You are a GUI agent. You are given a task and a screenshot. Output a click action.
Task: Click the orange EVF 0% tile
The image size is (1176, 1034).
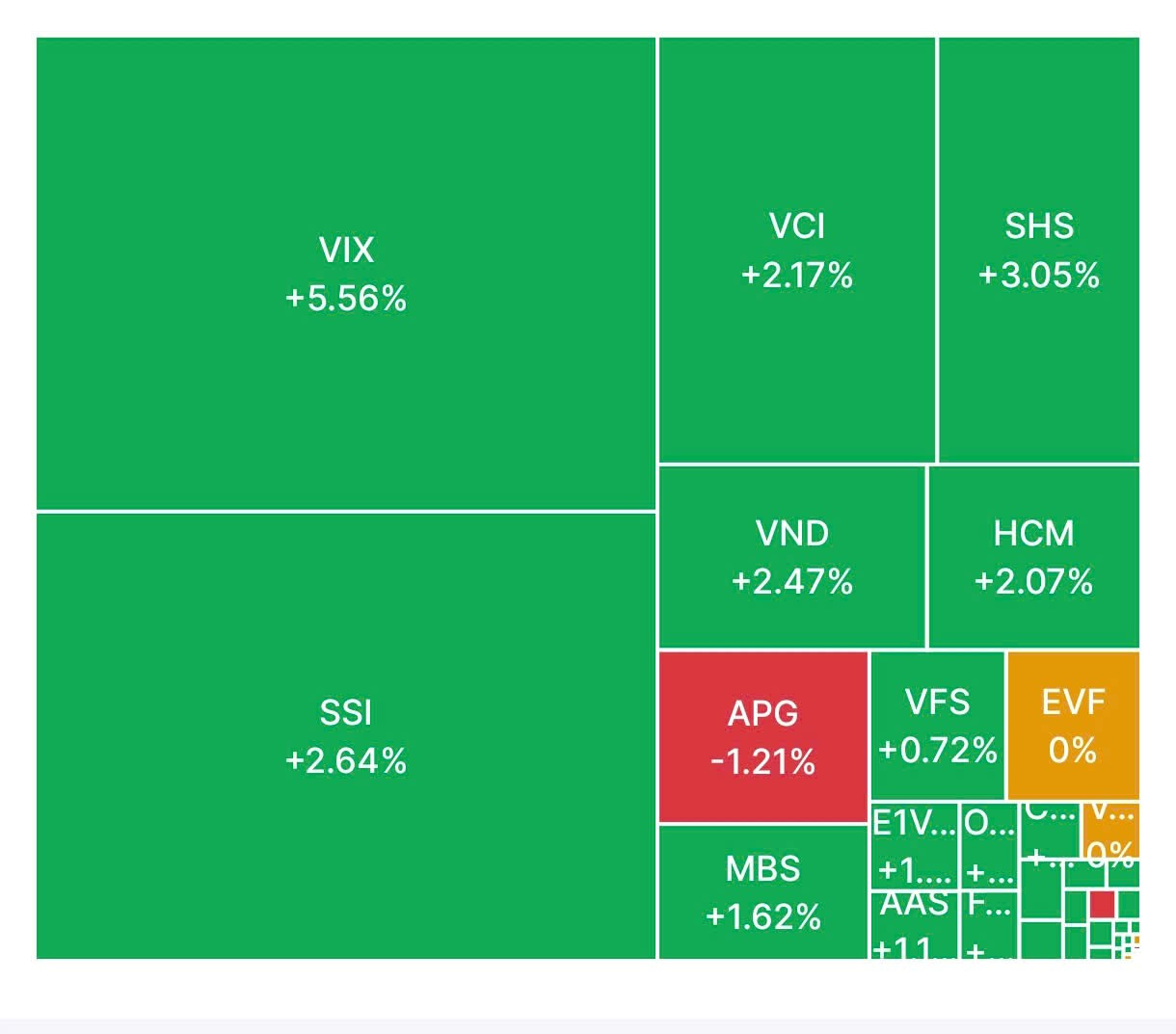pyautogui.click(x=1073, y=726)
